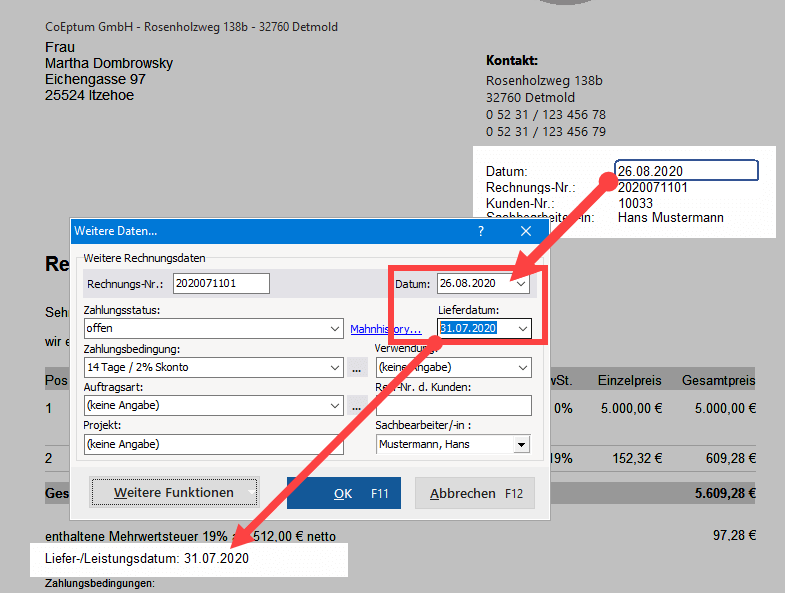
Task: Open the Weitere Funktionen menu button
Action: click(x=174, y=493)
